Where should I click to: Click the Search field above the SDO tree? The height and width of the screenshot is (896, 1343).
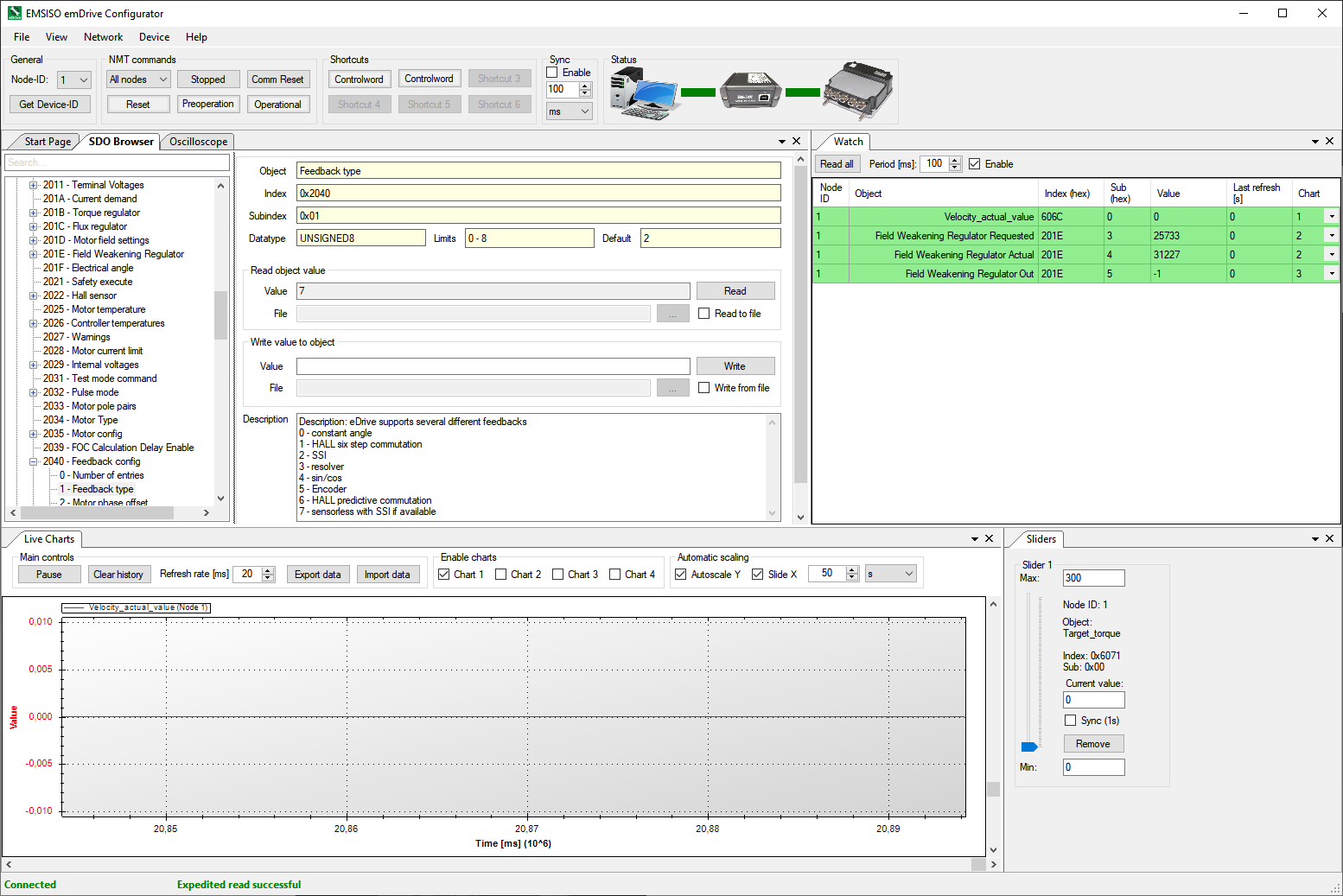pyautogui.click(x=118, y=162)
